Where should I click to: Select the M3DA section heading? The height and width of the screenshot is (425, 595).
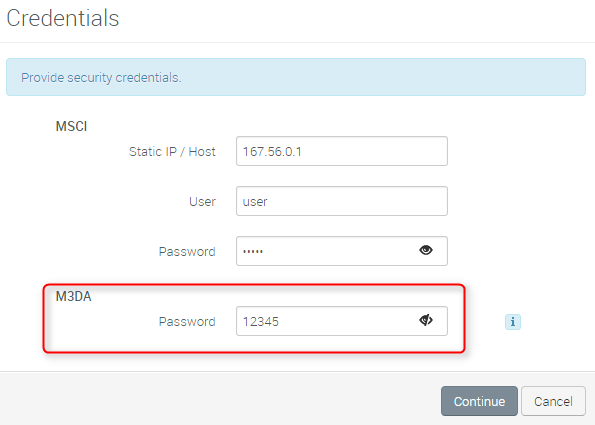coord(74,296)
